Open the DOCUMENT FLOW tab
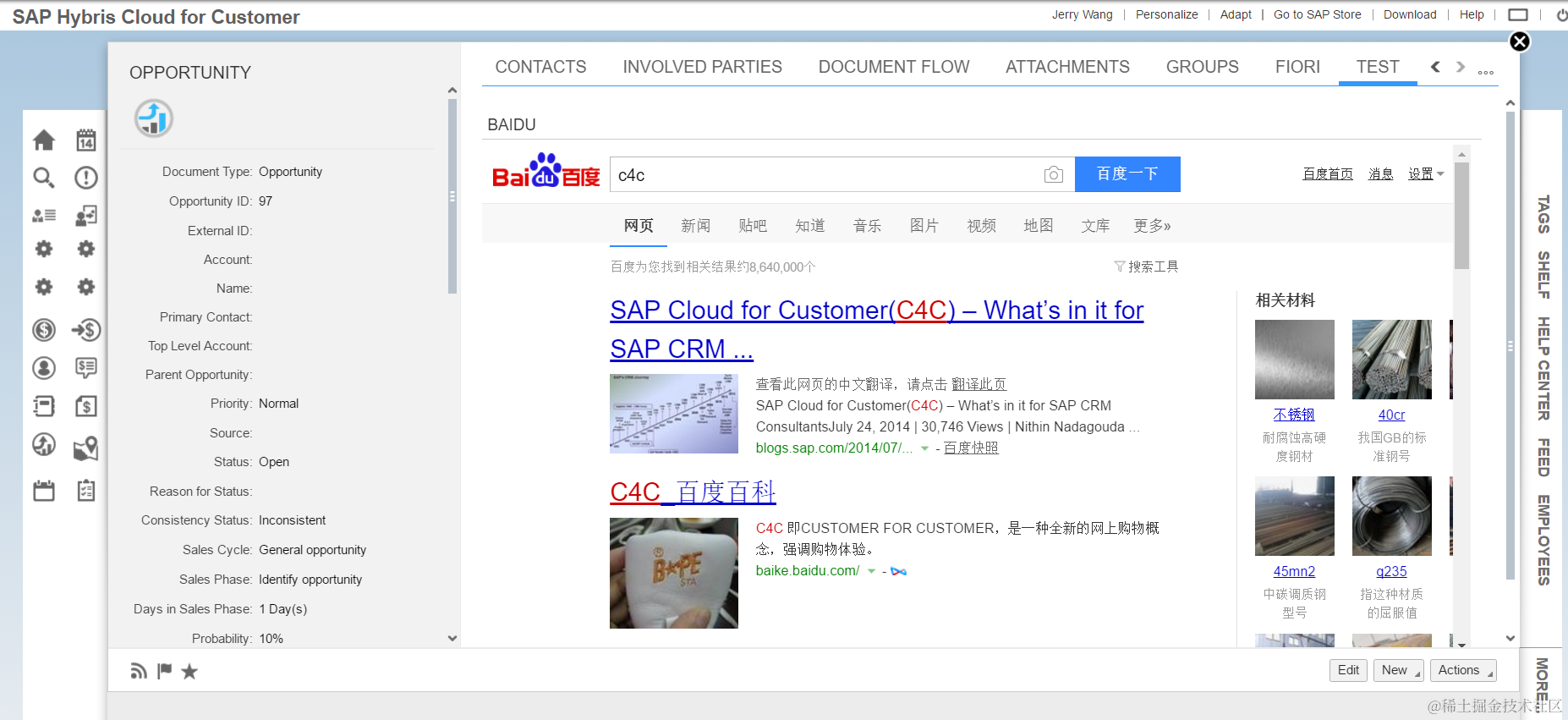 893,67
